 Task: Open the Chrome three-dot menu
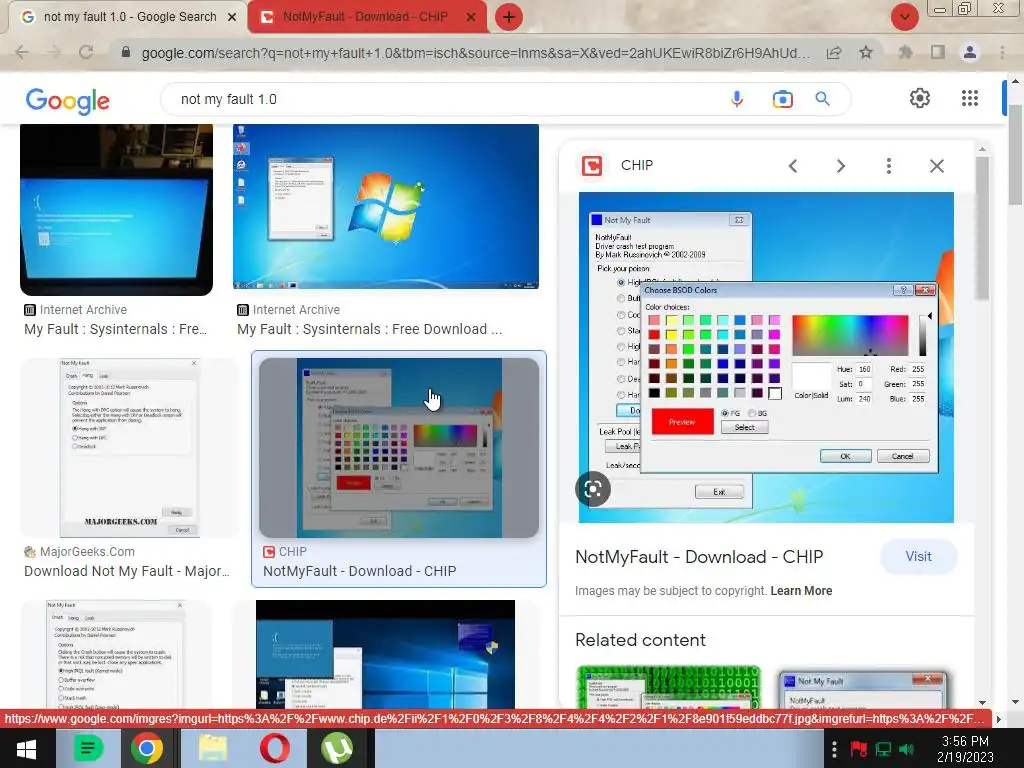click(x=1002, y=52)
